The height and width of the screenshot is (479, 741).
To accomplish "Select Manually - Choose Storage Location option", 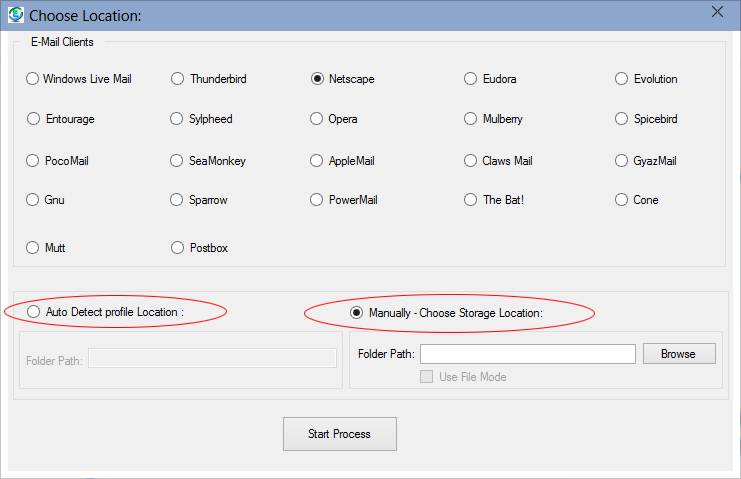I will click(x=356, y=313).
